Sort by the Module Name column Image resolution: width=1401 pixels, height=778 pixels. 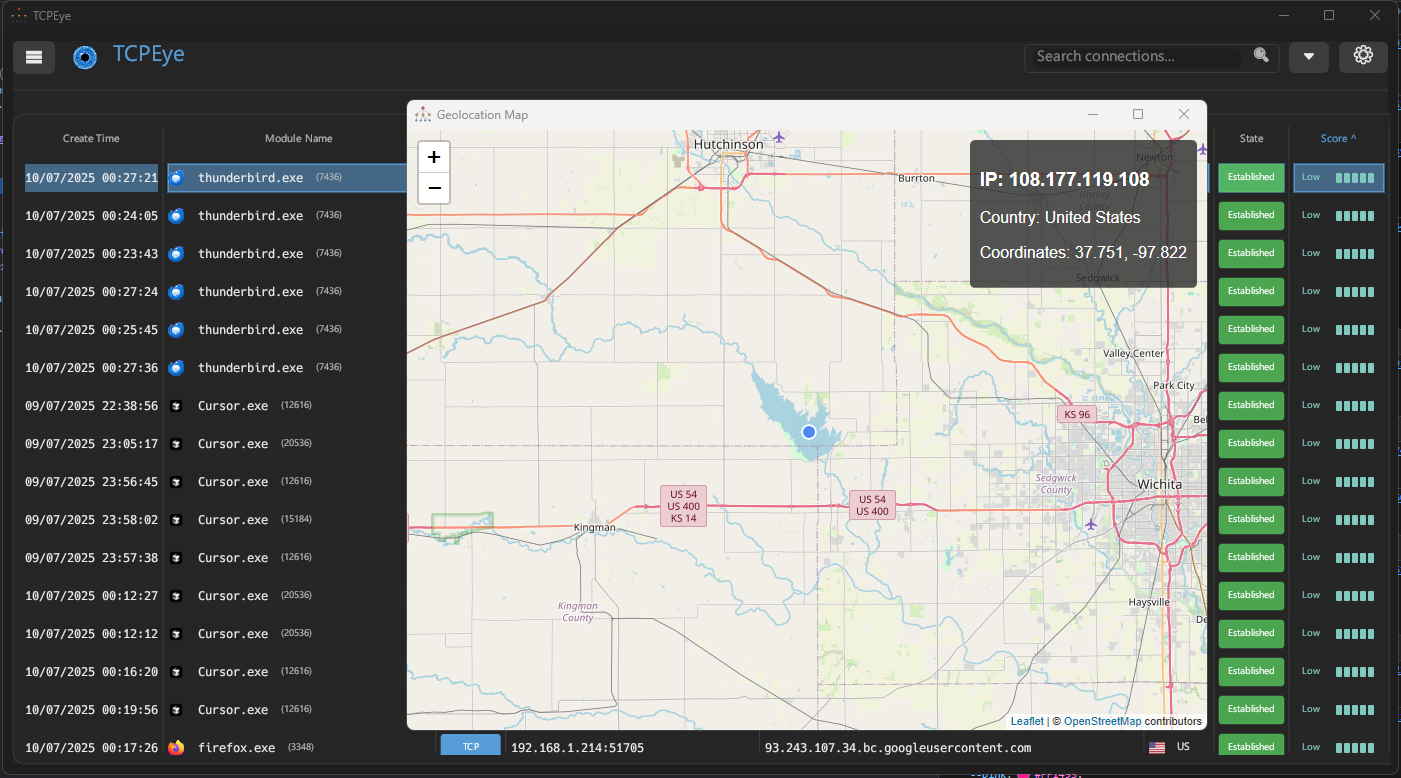(x=298, y=139)
